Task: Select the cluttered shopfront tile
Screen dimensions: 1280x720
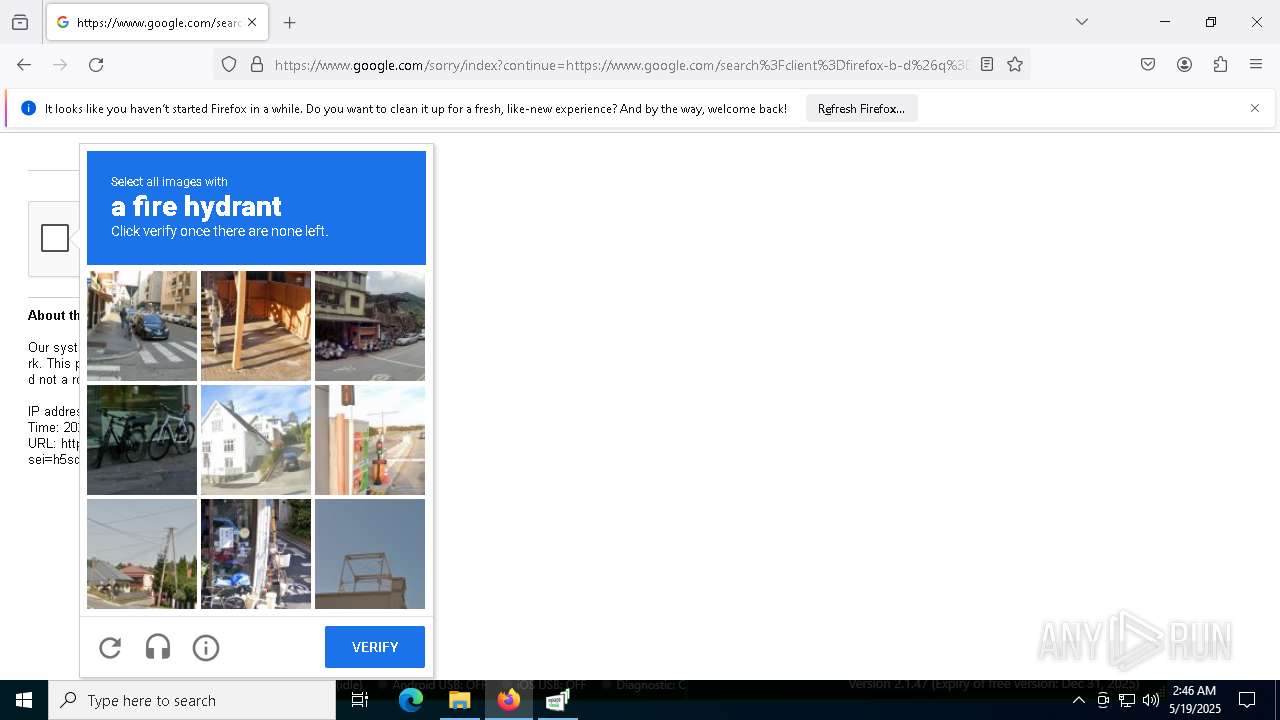Action: 256,554
